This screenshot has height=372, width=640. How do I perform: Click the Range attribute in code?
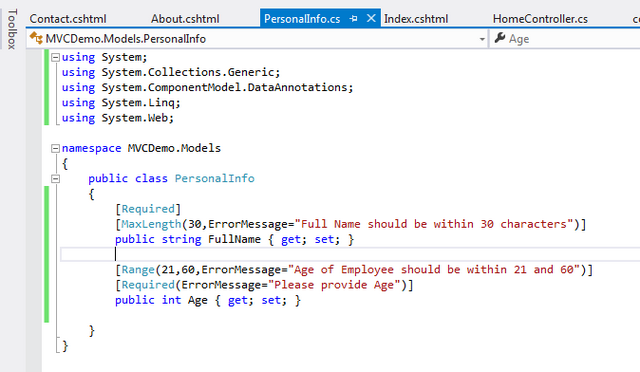(138, 270)
